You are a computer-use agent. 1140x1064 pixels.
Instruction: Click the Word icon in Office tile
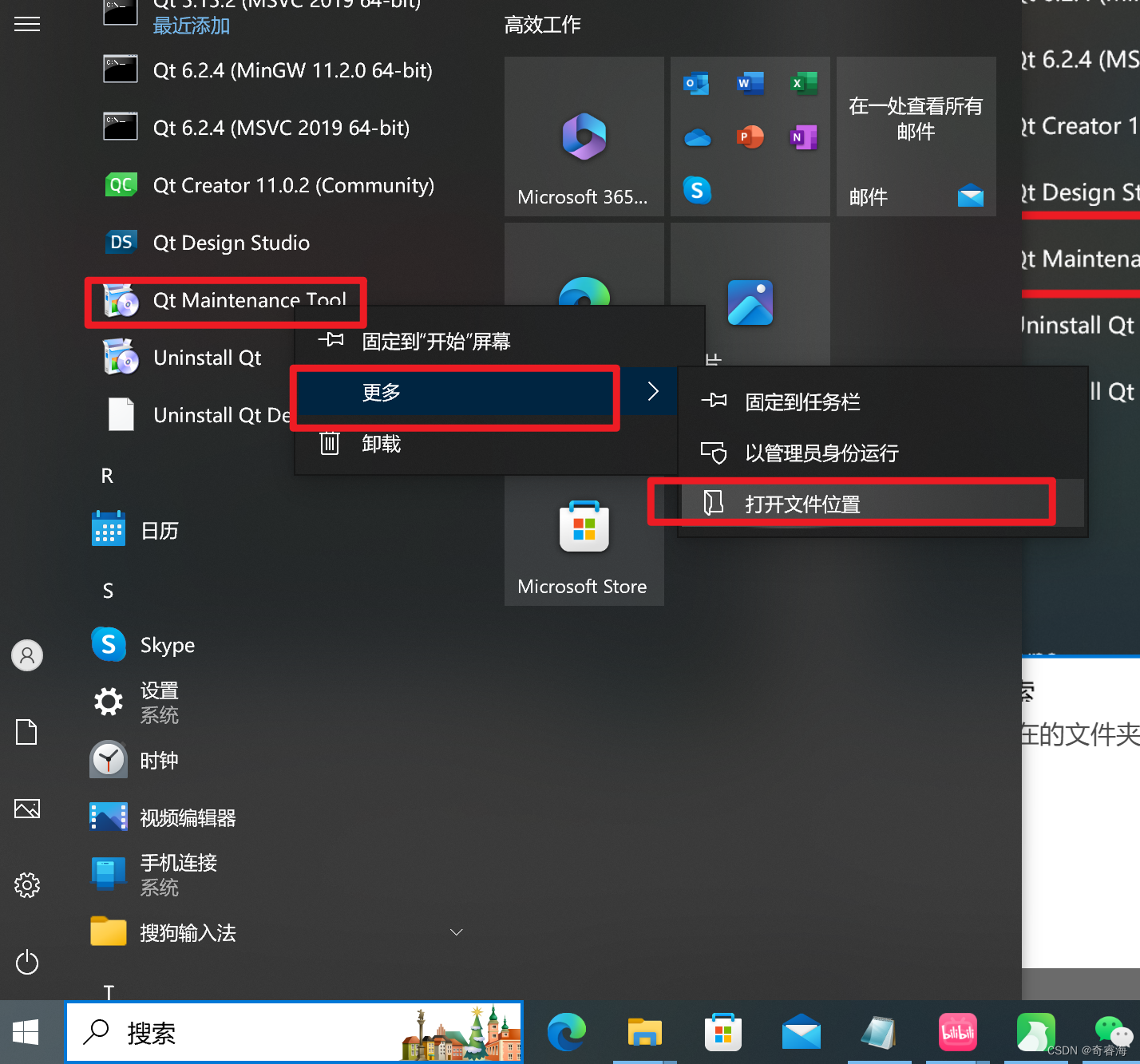[750, 83]
